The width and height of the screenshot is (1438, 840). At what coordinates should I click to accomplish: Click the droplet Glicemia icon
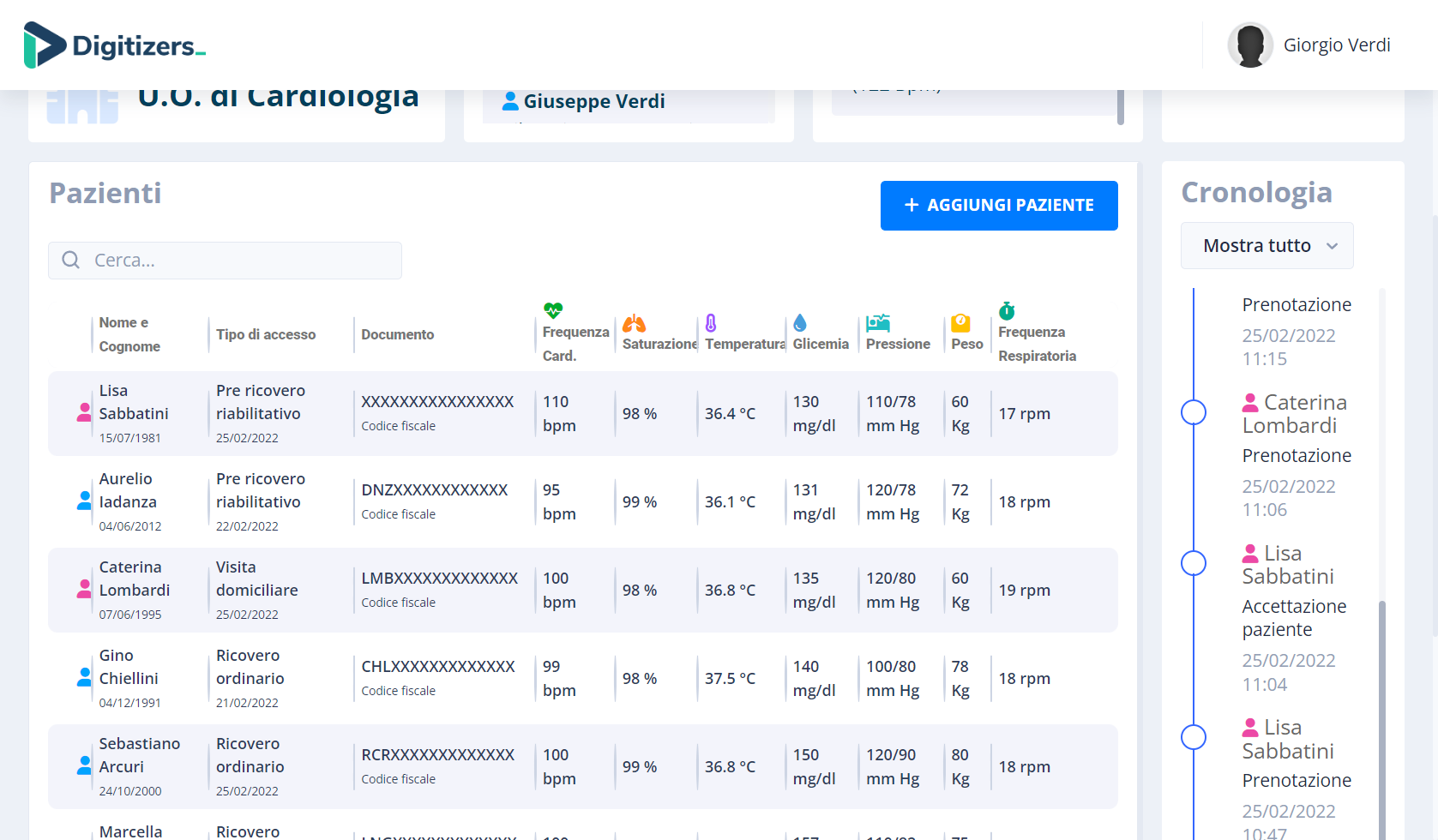coord(800,322)
